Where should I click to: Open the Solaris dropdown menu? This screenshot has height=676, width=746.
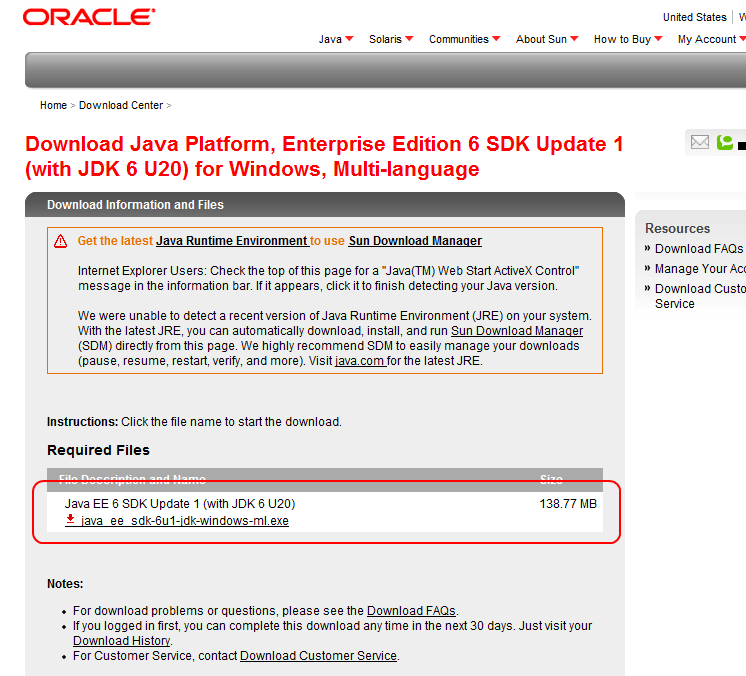[x=391, y=39]
